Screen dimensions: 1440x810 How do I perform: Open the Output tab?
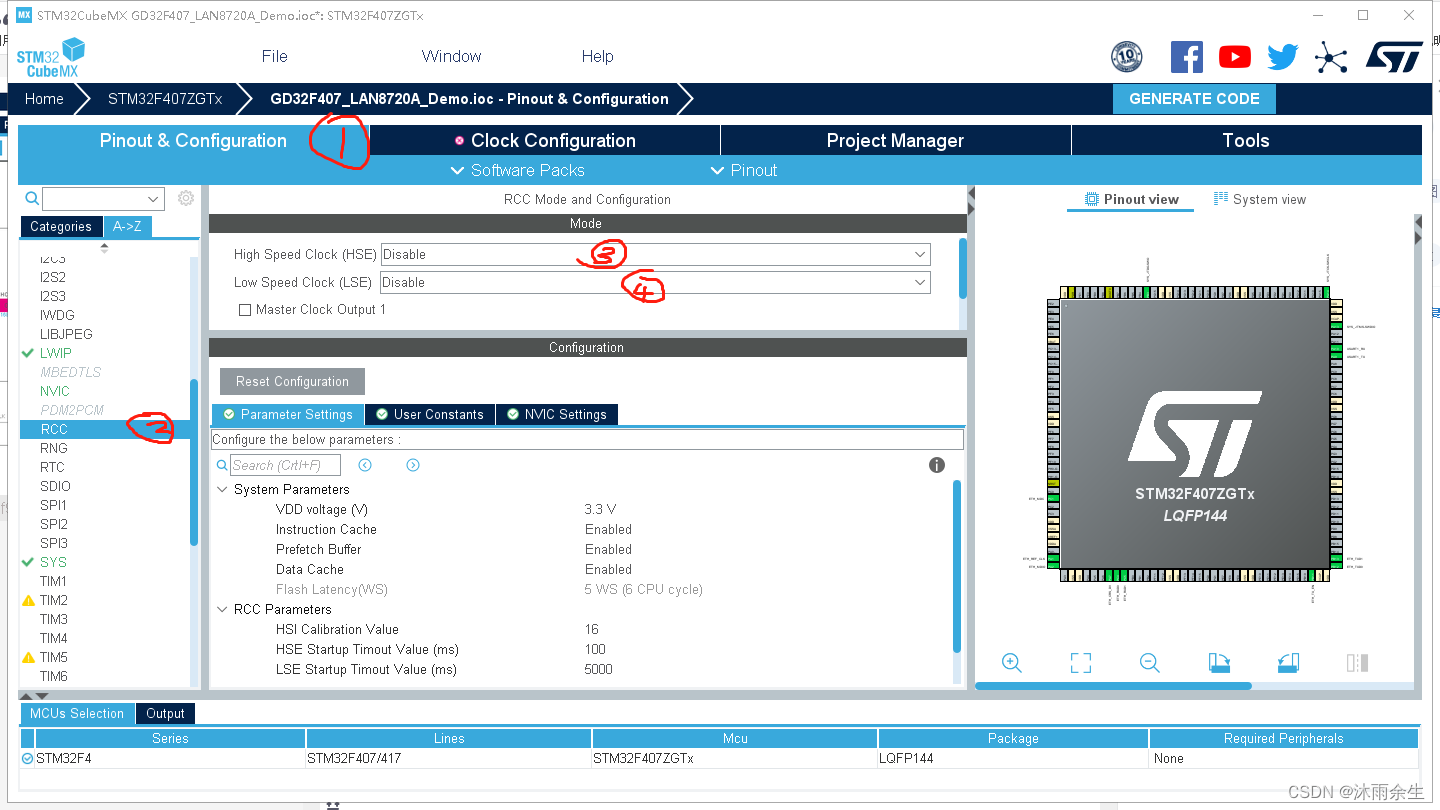(x=166, y=713)
